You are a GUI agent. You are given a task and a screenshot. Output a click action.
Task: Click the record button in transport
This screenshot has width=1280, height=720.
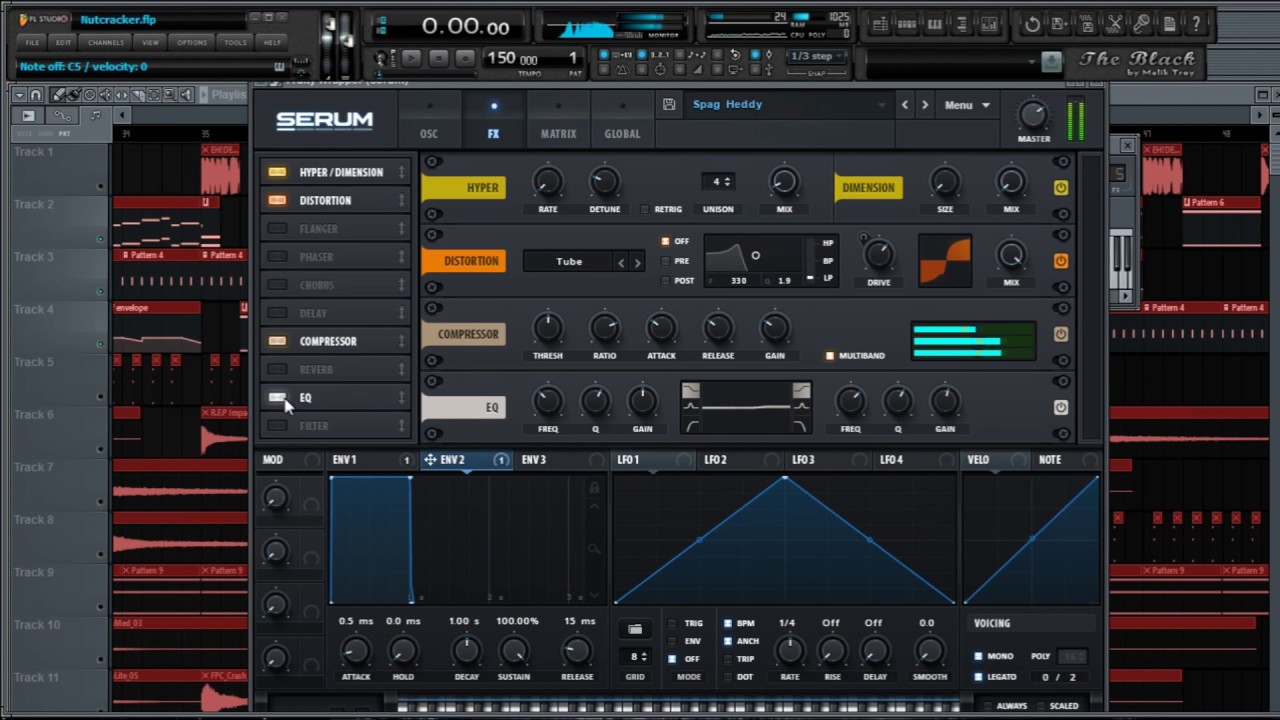click(x=465, y=58)
